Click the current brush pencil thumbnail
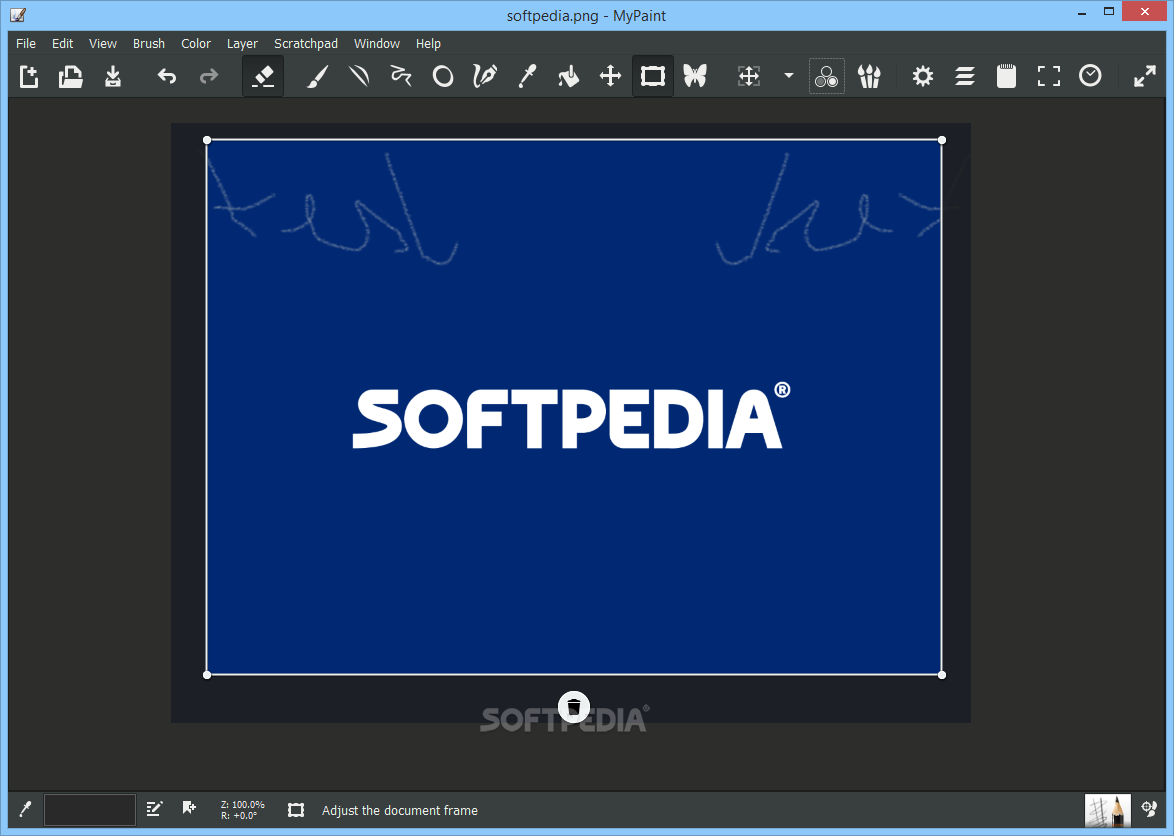Viewport: 1174px width, 836px height. pos(1107,811)
